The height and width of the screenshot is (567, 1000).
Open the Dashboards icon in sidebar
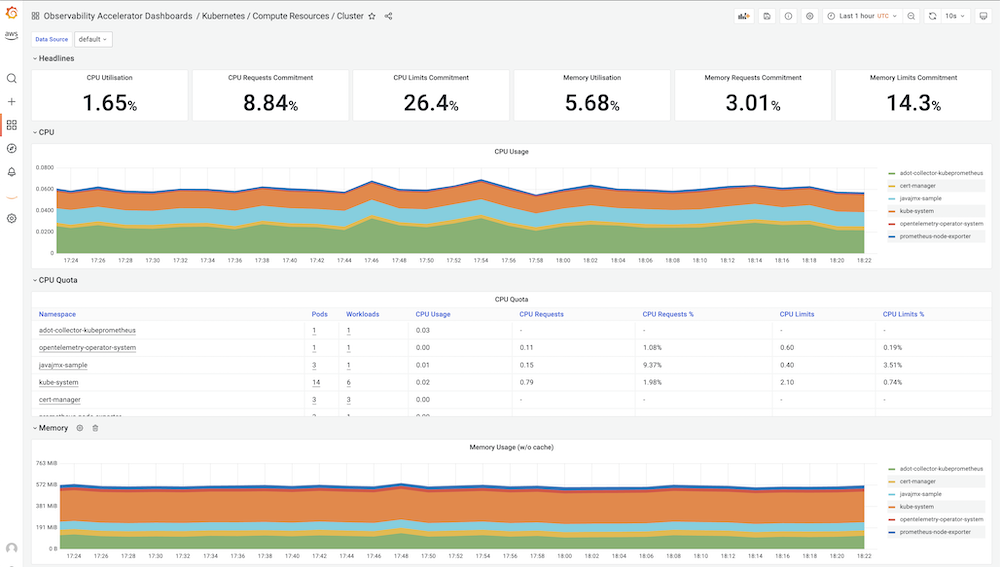coord(11,125)
